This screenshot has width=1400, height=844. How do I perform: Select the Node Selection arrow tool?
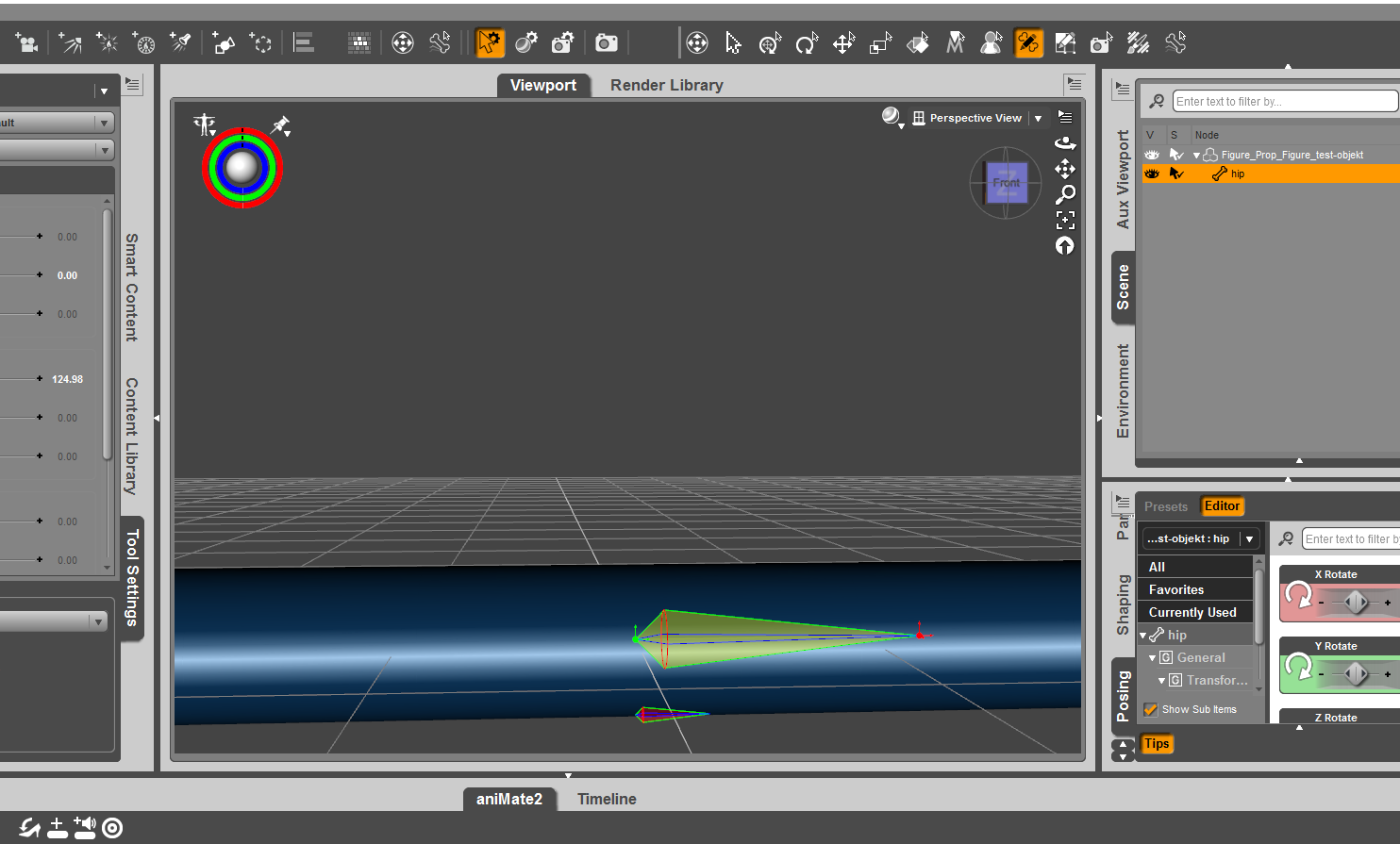[x=734, y=42]
